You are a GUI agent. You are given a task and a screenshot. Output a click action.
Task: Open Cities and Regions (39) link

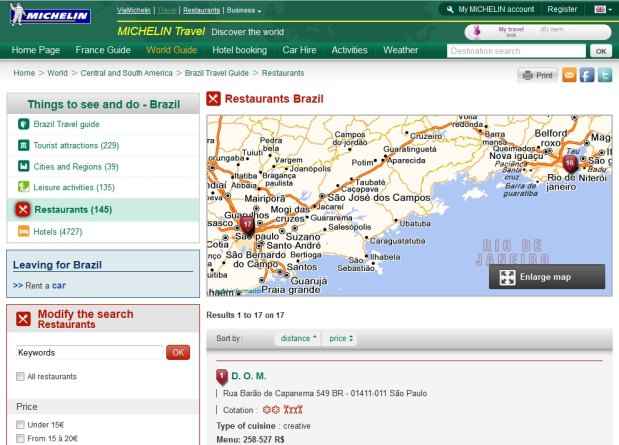coord(76,167)
